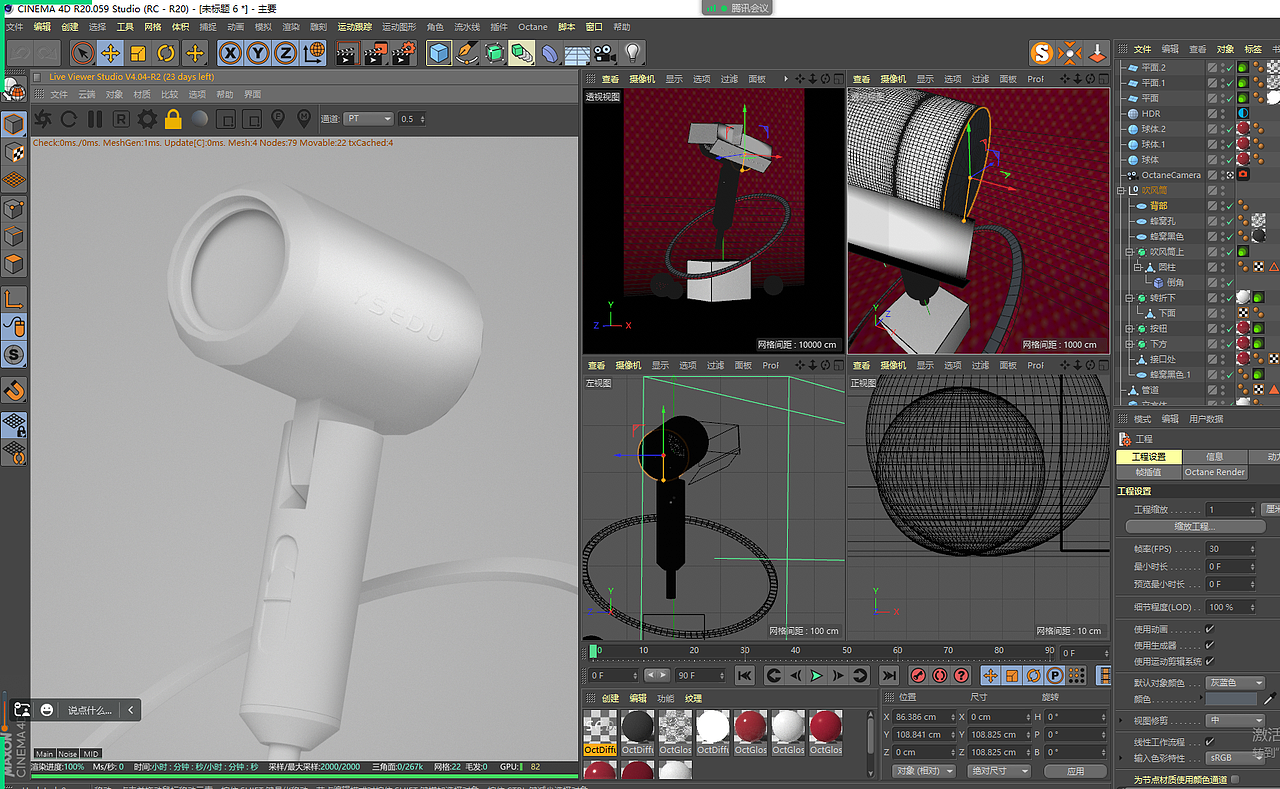Select the live selection arrow tool
The height and width of the screenshot is (789, 1280).
(83, 53)
